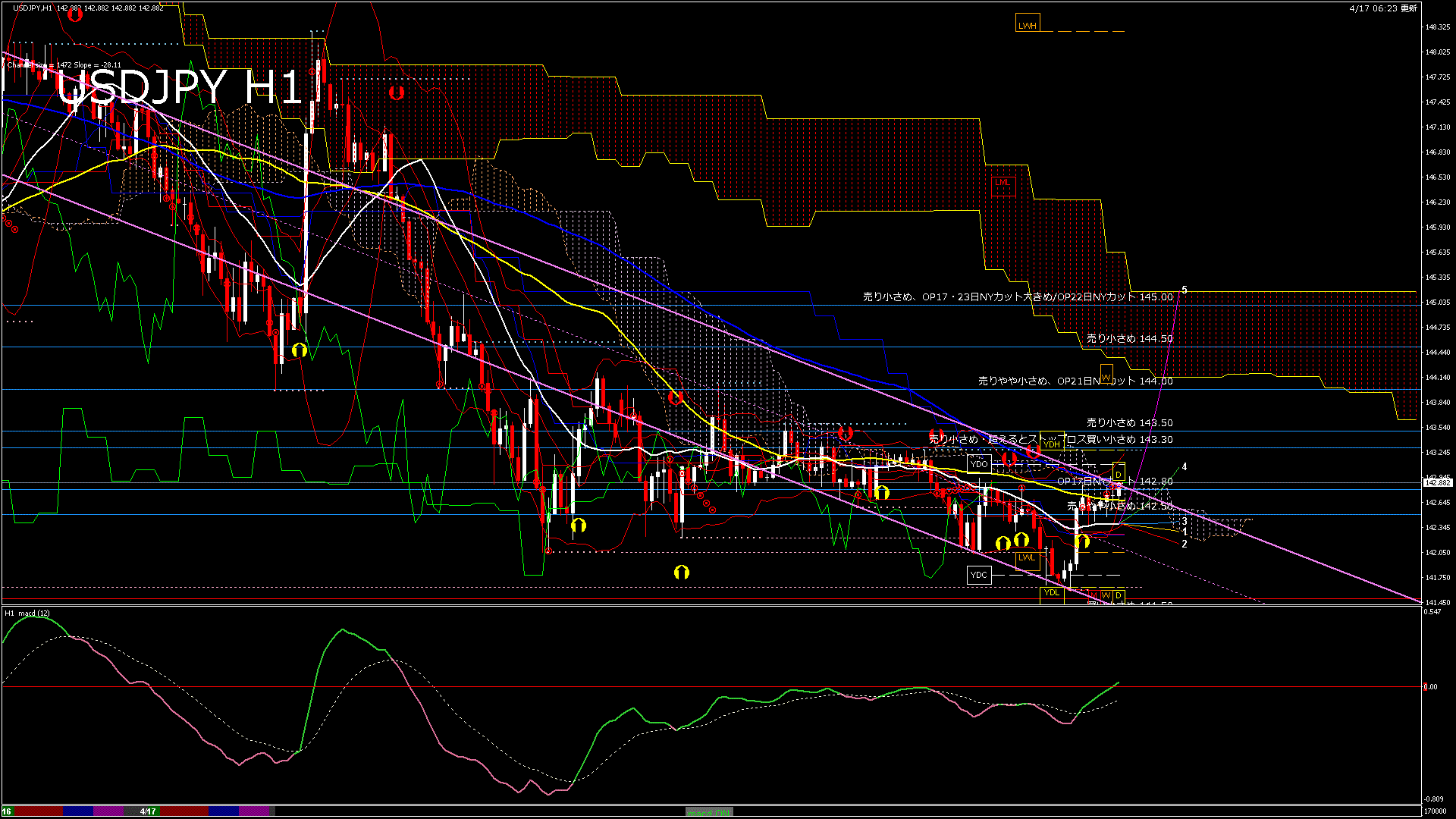Click 'OP17日NYカット 142.80' annotation
Screen dimensions: 1456x819
(1115, 481)
